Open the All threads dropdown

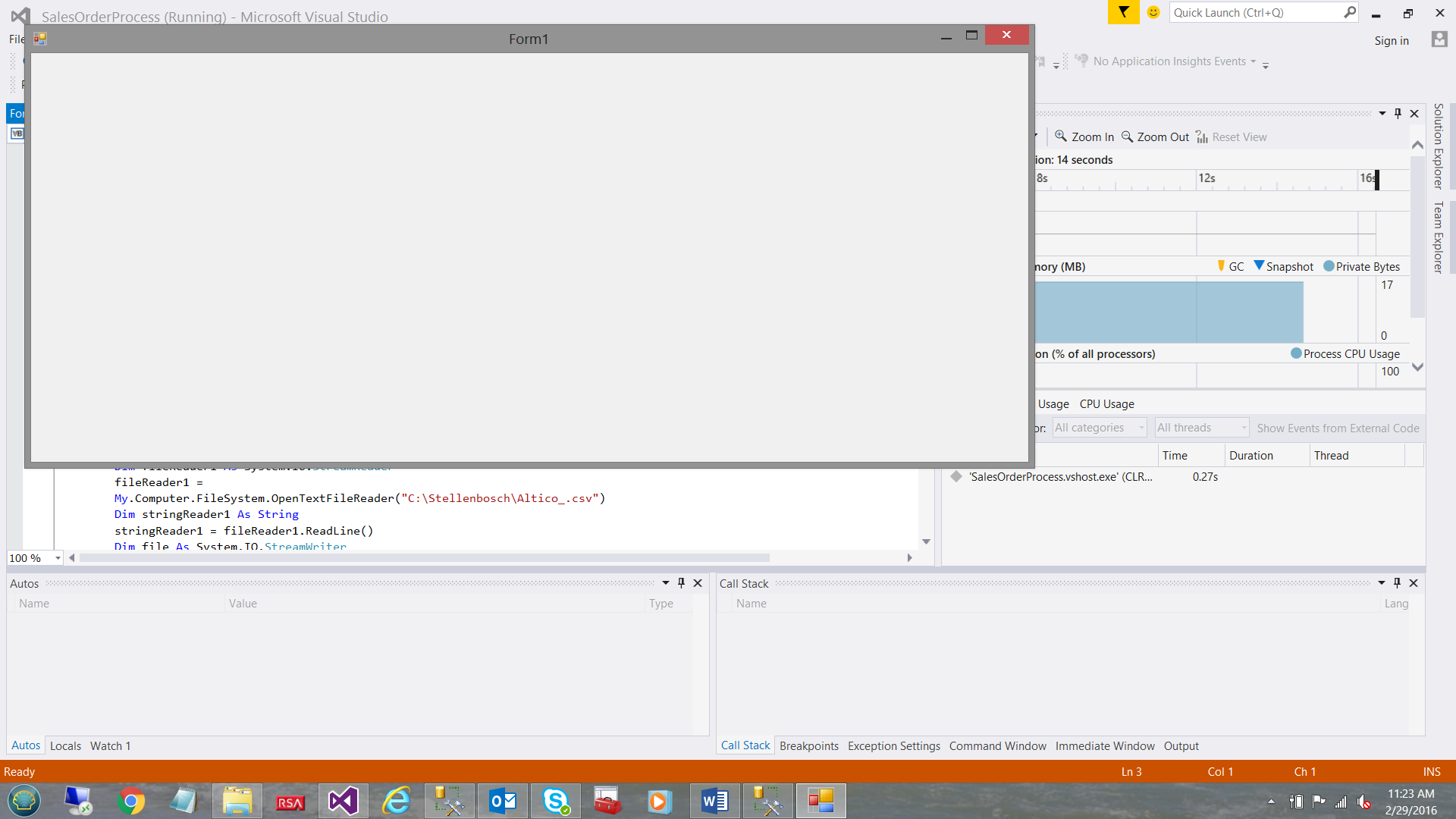(x=1200, y=427)
